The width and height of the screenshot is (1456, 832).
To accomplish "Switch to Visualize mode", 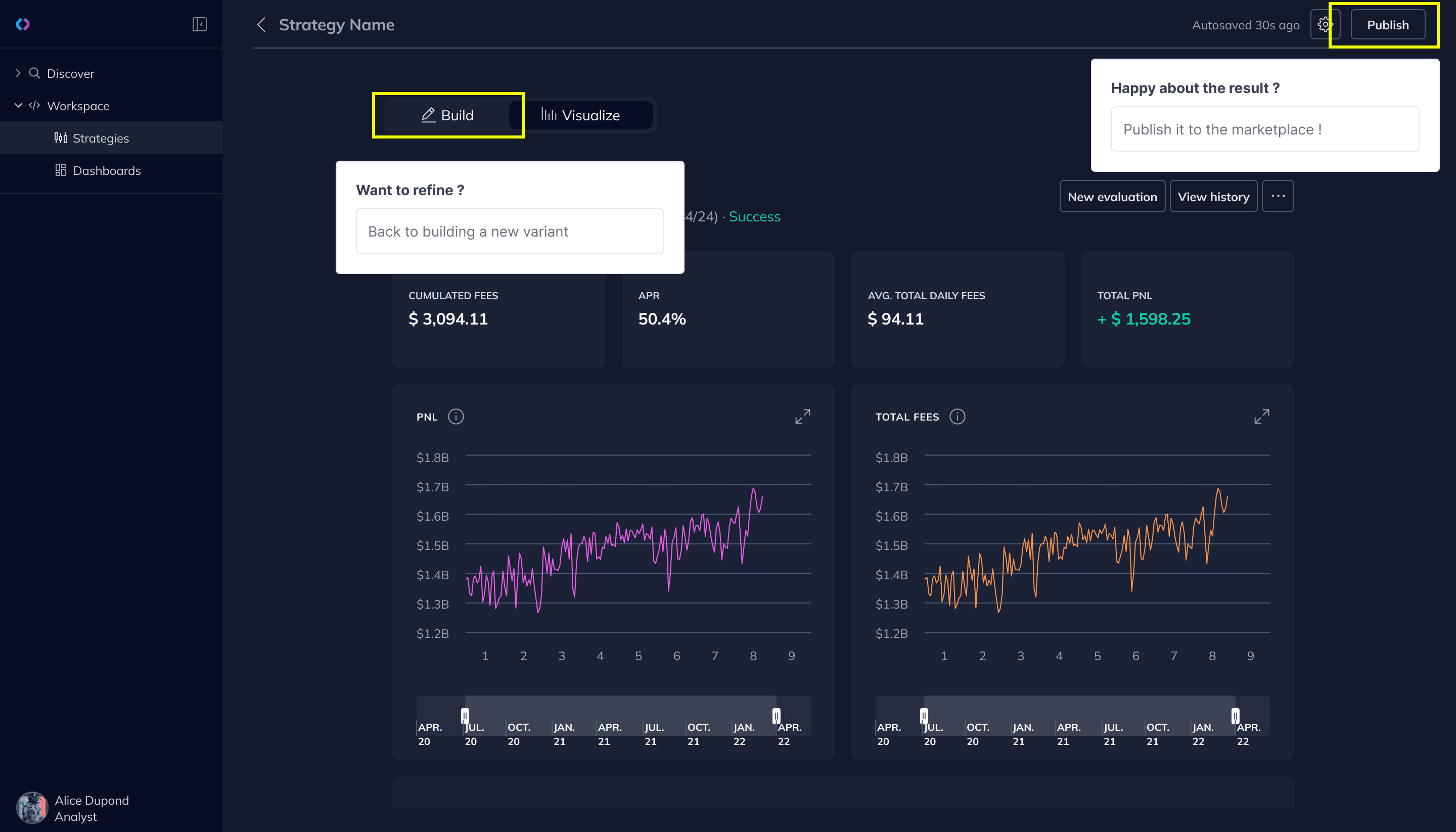I will pyautogui.click(x=580, y=115).
